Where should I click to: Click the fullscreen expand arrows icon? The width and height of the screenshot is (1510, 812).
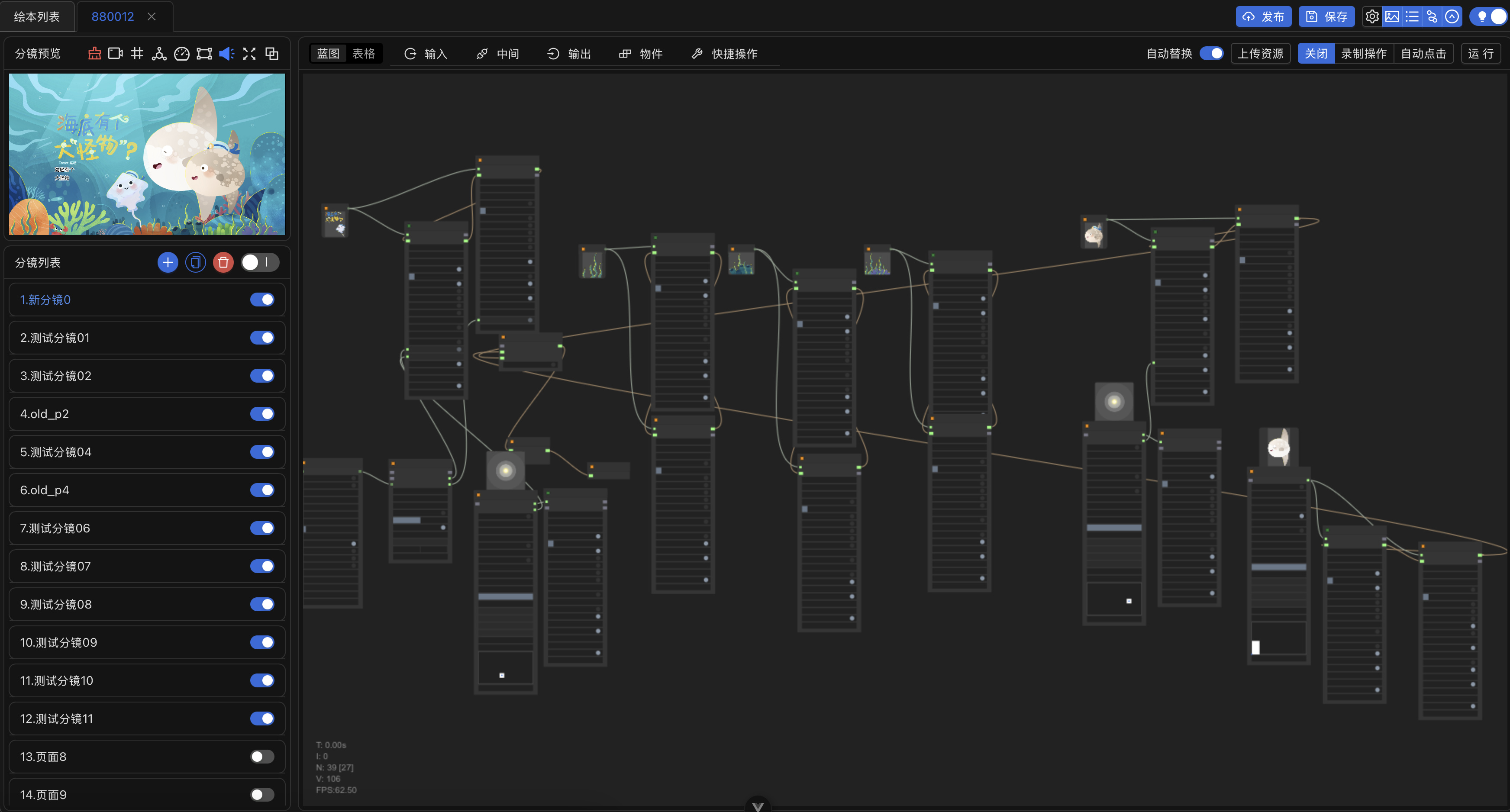point(249,54)
